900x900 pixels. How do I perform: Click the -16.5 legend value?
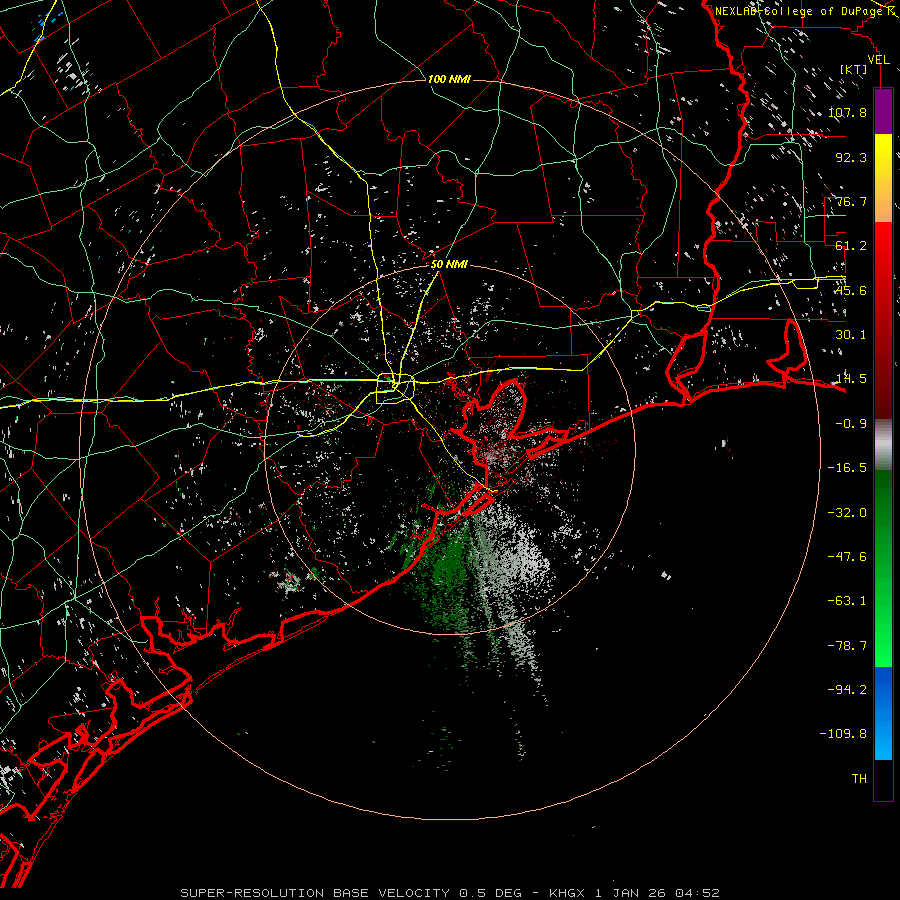(847, 468)
